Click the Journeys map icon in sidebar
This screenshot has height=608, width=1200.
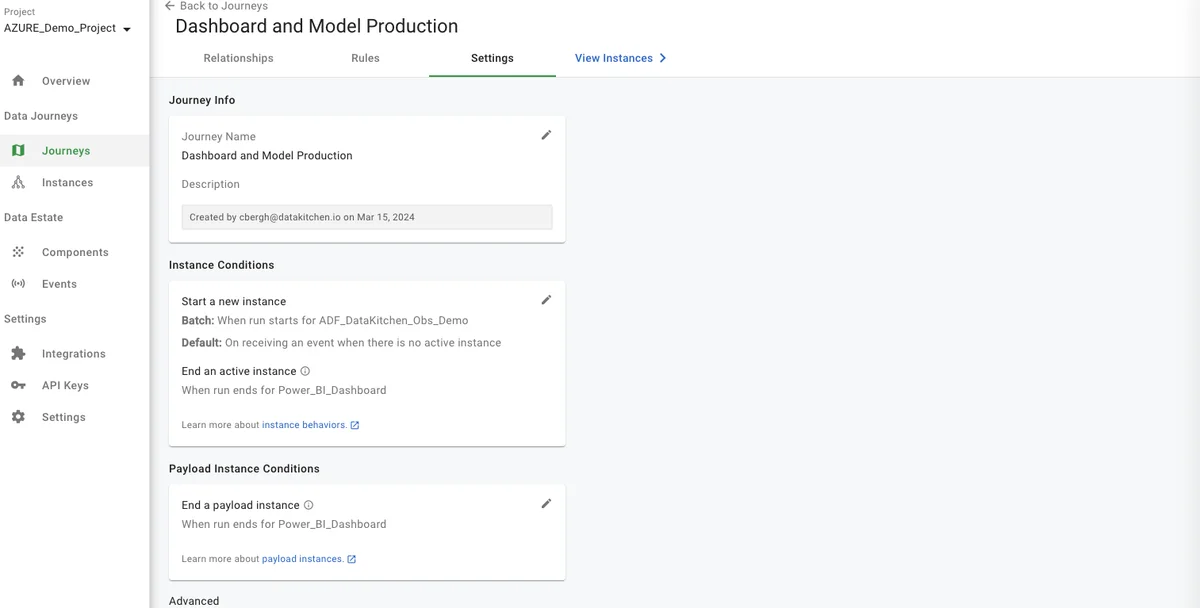point(18,151)
